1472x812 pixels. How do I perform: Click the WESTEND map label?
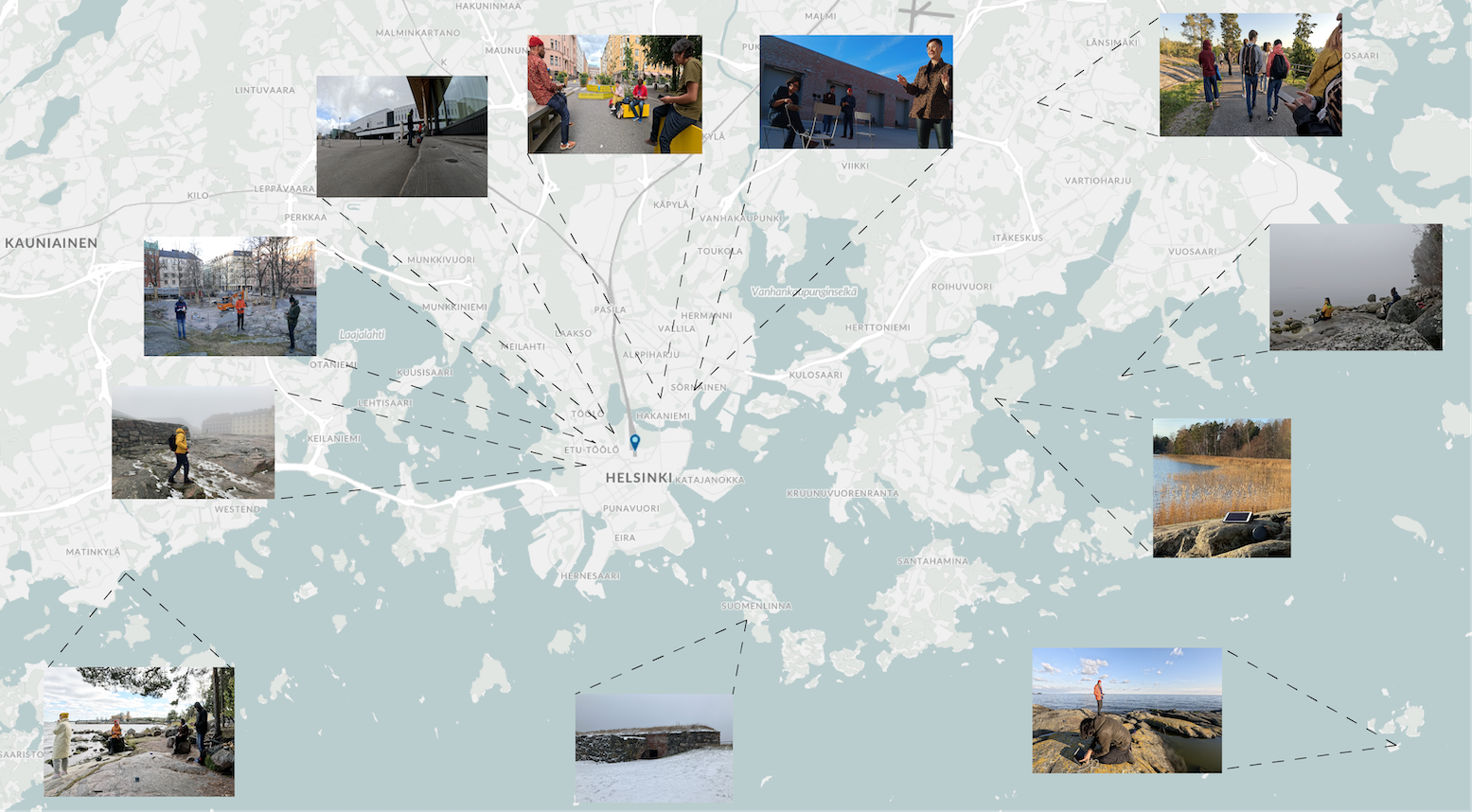237,509
